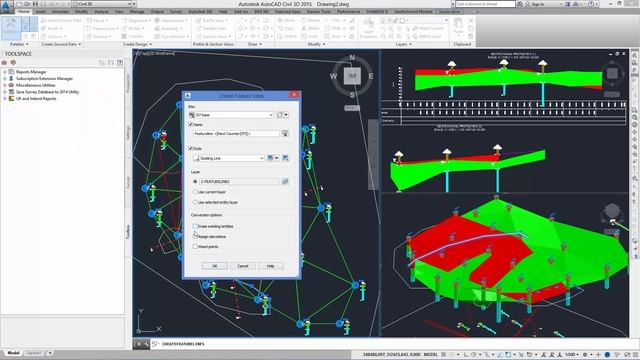Open the Output ribbon tab
Image resolution: width=640 pixels, height=360 pixels.
(157, 11)
